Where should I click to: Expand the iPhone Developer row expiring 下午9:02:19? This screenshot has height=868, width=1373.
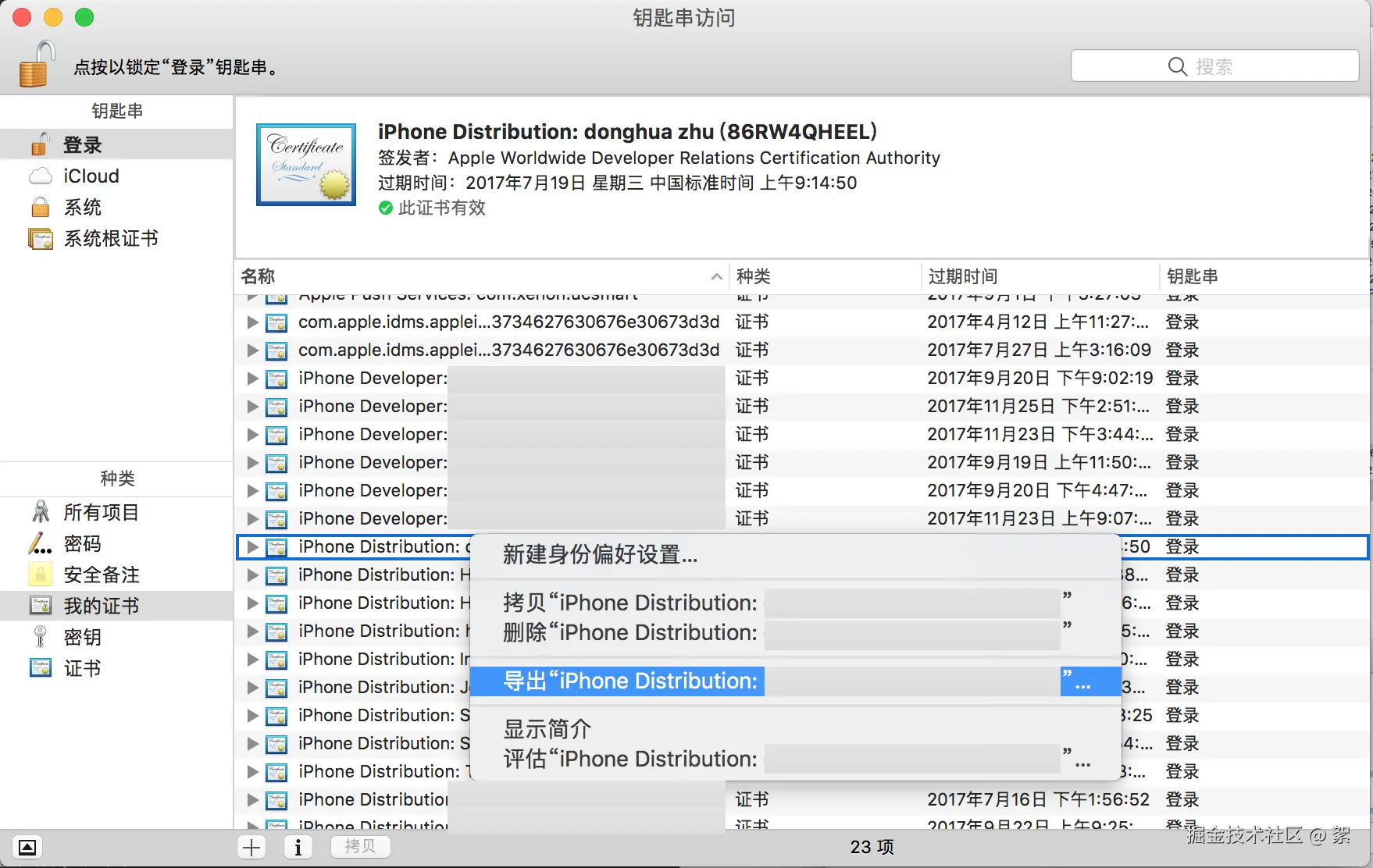pos(252,379)
